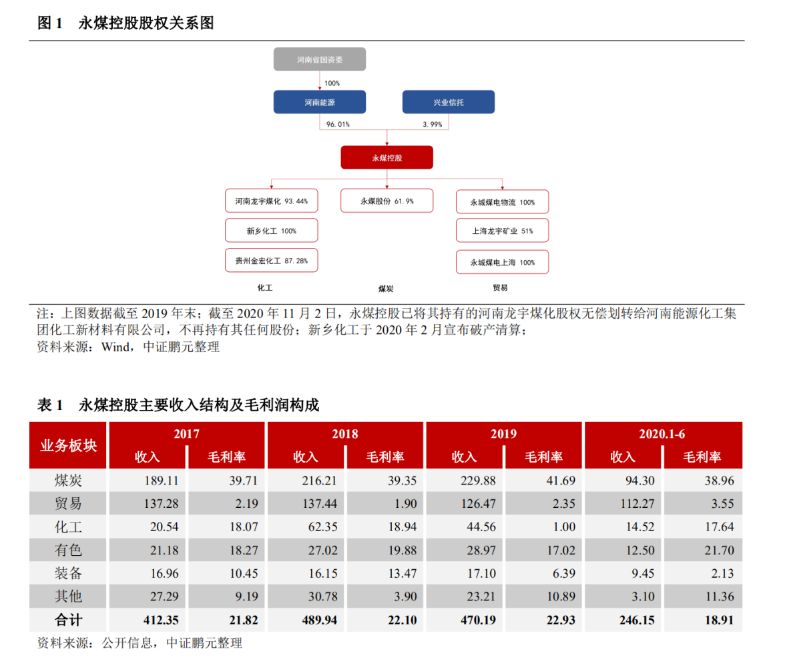Image resolution: width=804 pixels, height=667 pixels.
Task: Click the 图 1 永煤控股股权关系图 heading
Action: [x=126, y=23]
